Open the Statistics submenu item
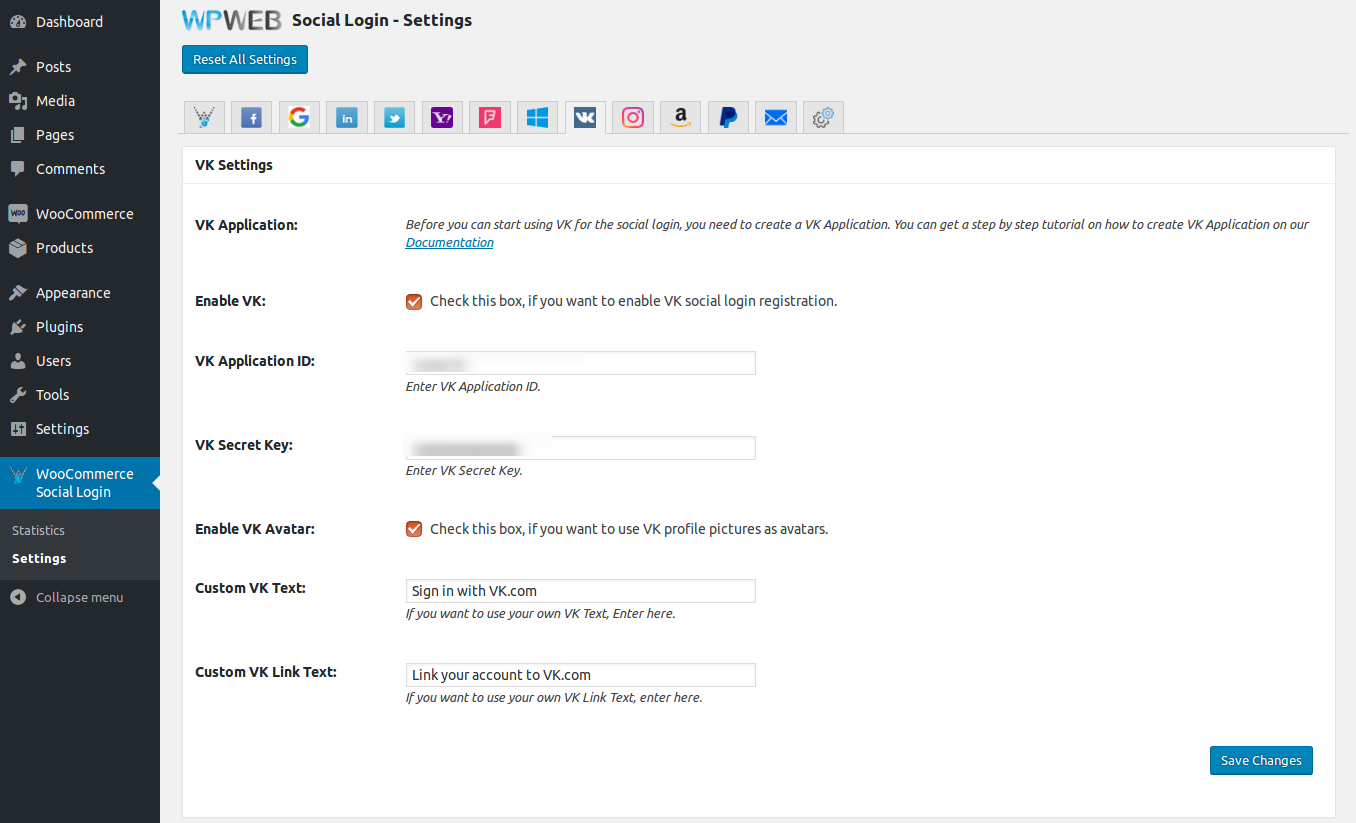 point(38,530)
